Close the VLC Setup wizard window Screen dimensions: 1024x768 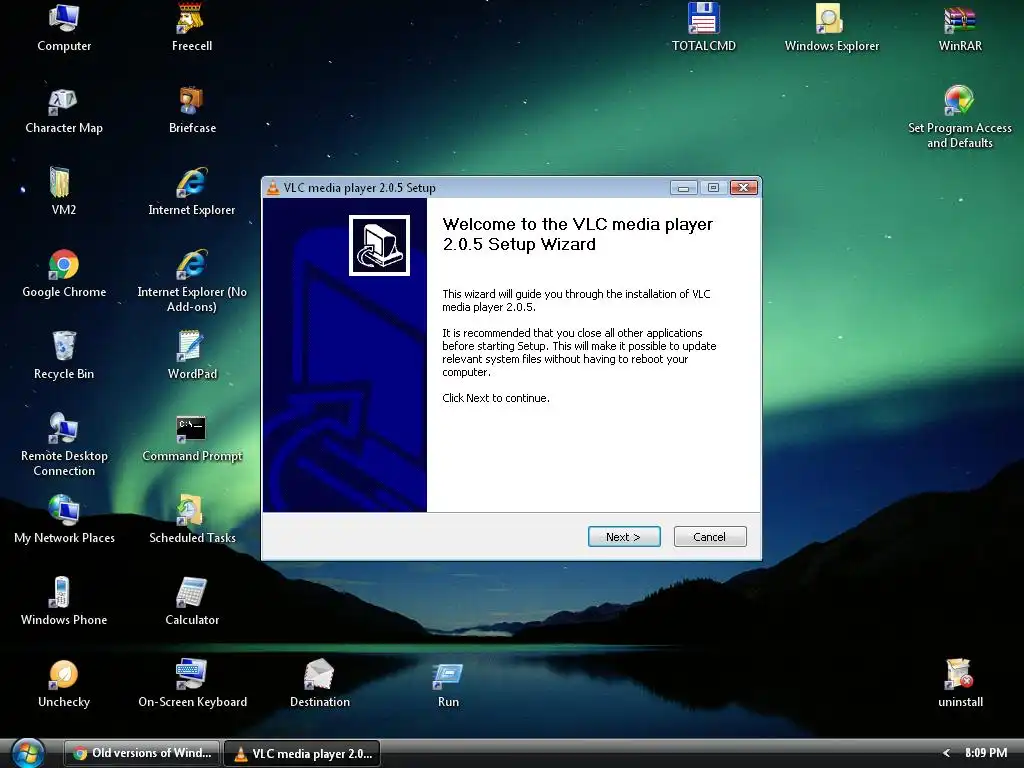click(x=744, y=188)
